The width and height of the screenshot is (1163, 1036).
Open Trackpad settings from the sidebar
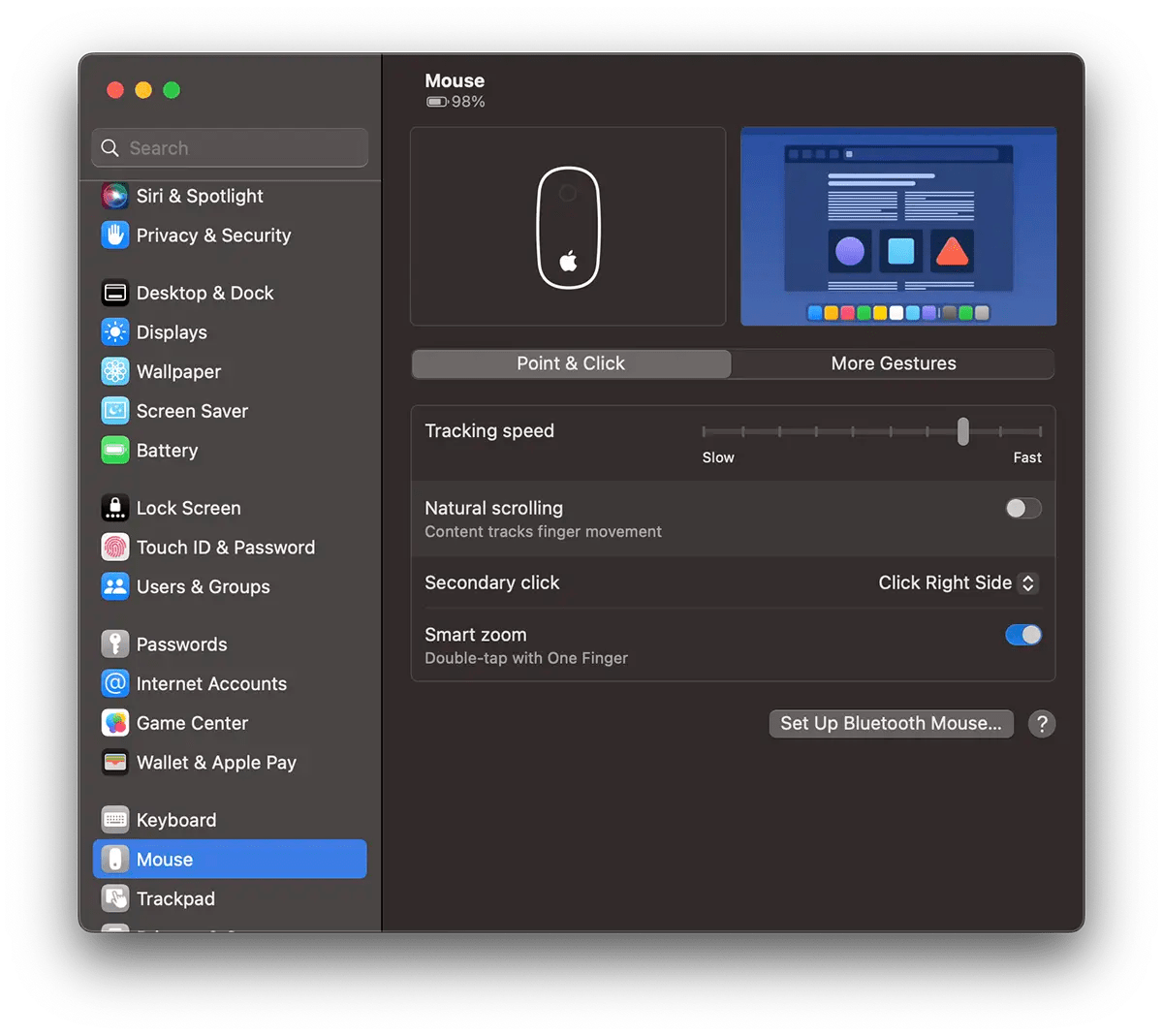coord(175,898)
